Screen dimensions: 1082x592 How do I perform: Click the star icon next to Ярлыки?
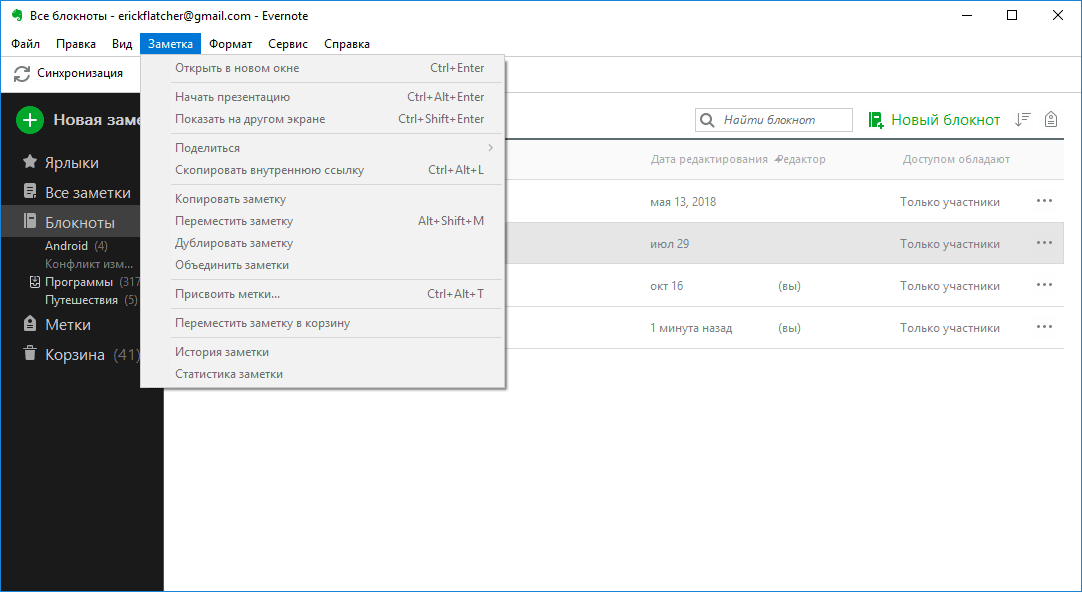30,162
